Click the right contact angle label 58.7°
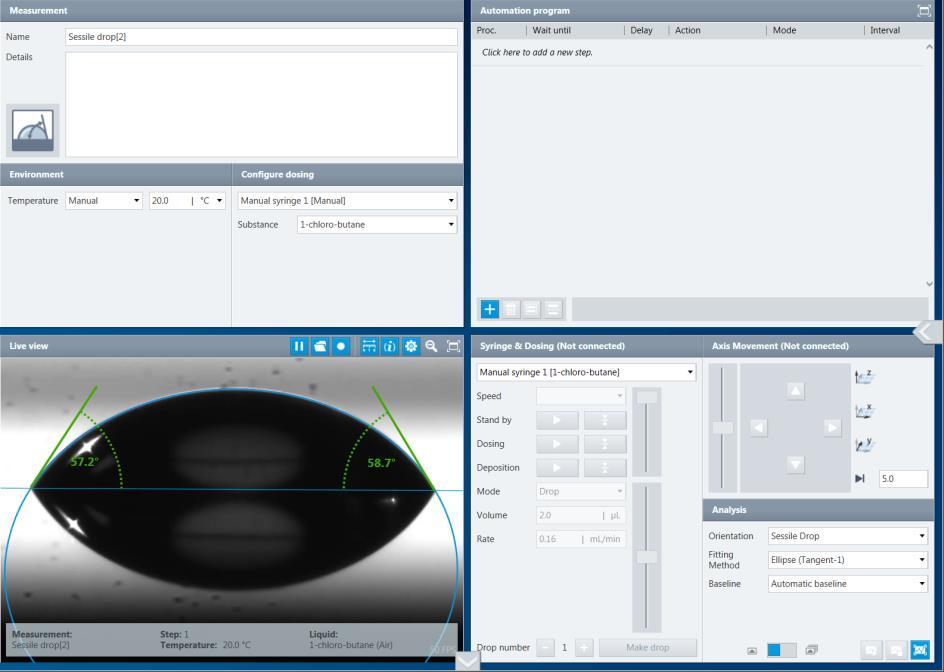Viewport: 944px width, 672px height. pyautogui.click(x=381, y=462)
